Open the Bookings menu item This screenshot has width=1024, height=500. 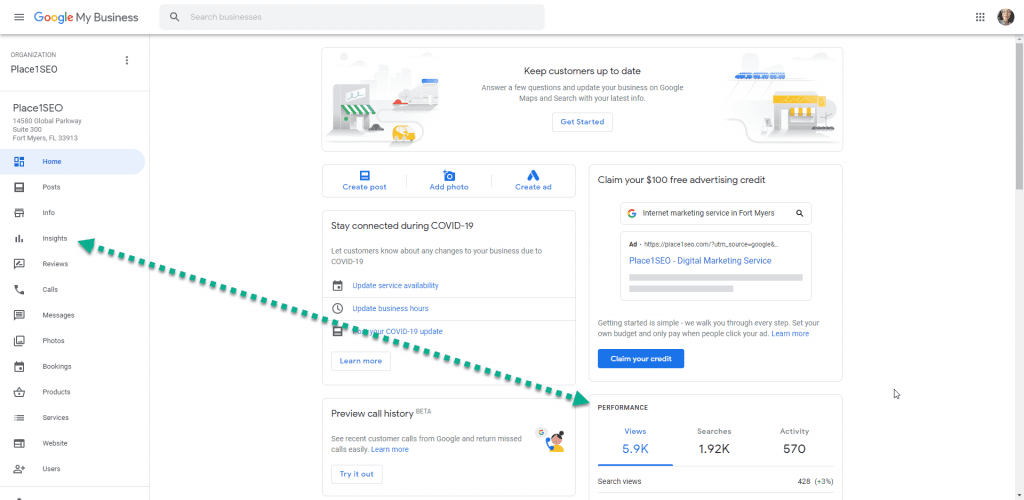click(x=72, y=366)
